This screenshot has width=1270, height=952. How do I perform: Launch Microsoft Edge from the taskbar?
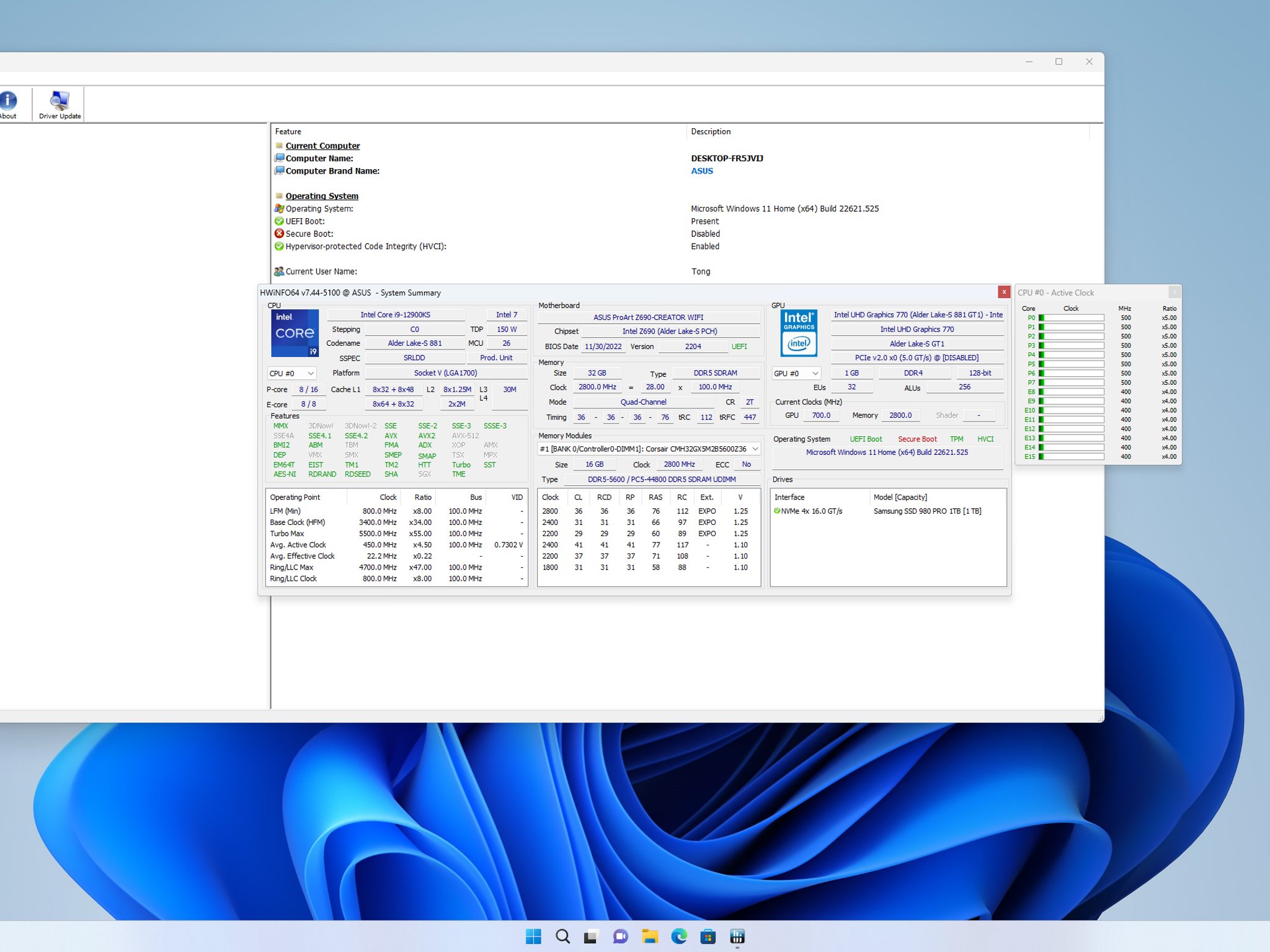click(678, 936)
